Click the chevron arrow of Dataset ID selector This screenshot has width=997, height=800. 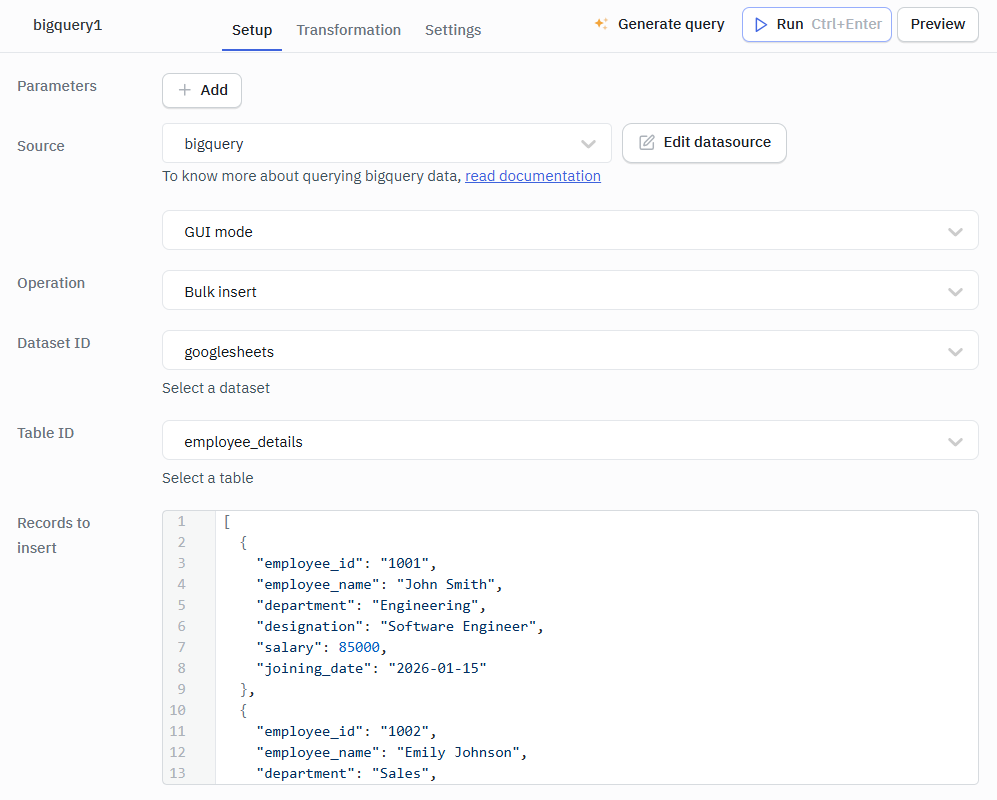coord(955,351)
